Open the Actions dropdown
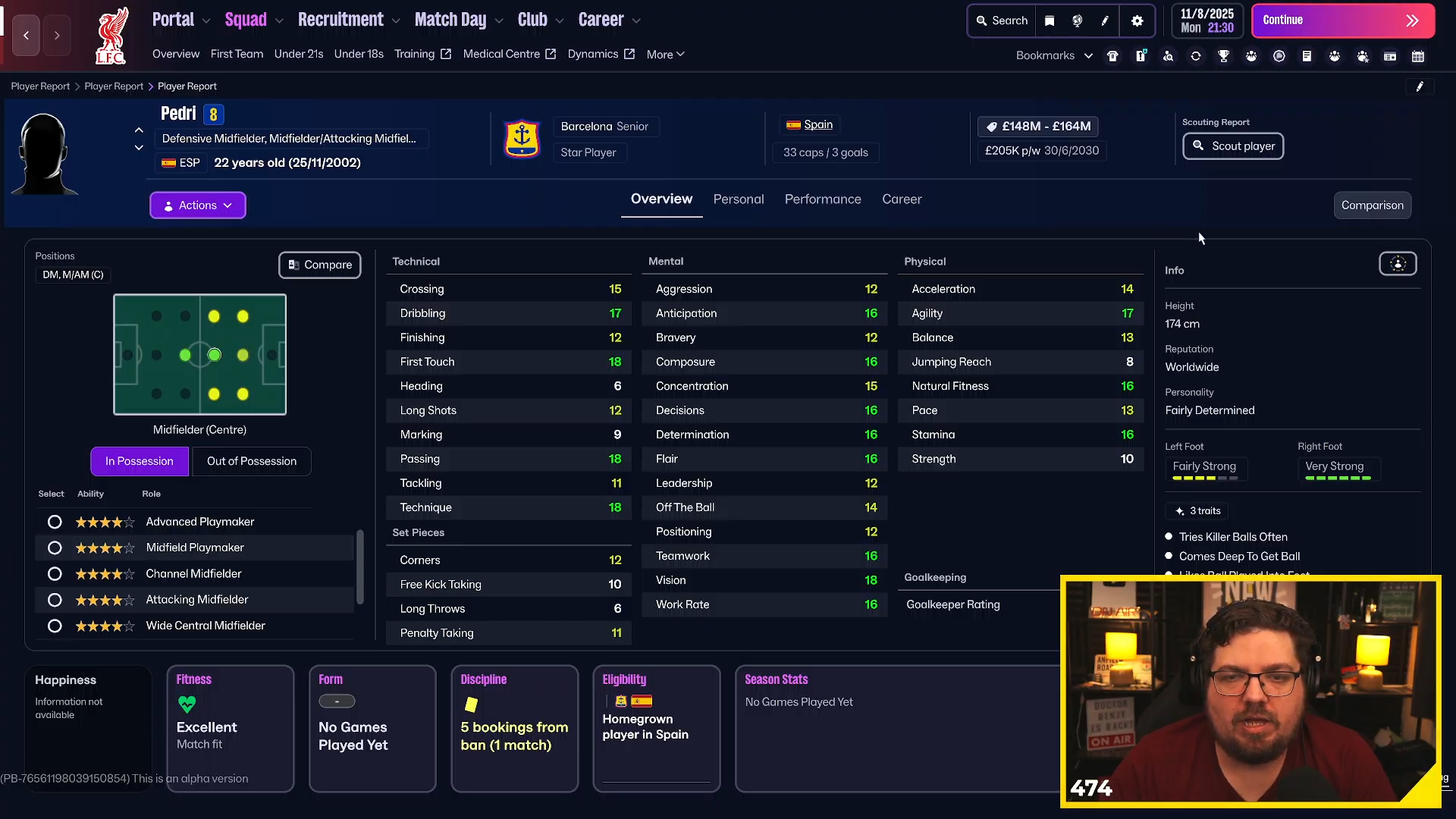Viewport: 1456px width, 819px height. click(x=197, y=206)
